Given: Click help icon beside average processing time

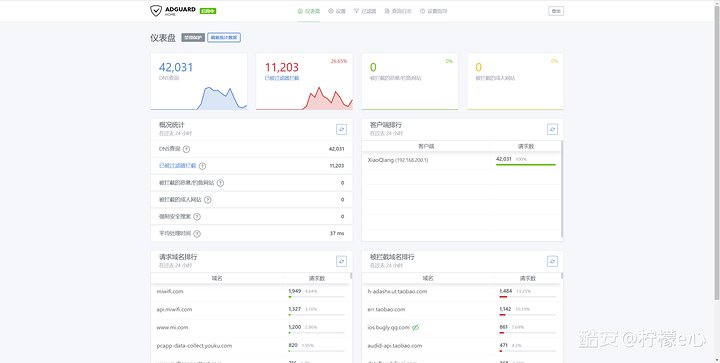Looking at the screenshot, I should [x=197, y=234].
